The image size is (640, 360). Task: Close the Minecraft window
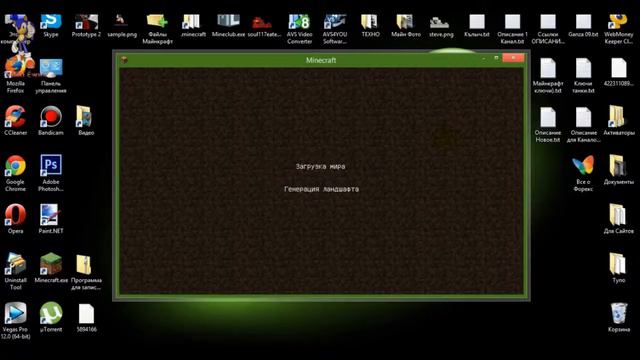[x=513, y=58]
